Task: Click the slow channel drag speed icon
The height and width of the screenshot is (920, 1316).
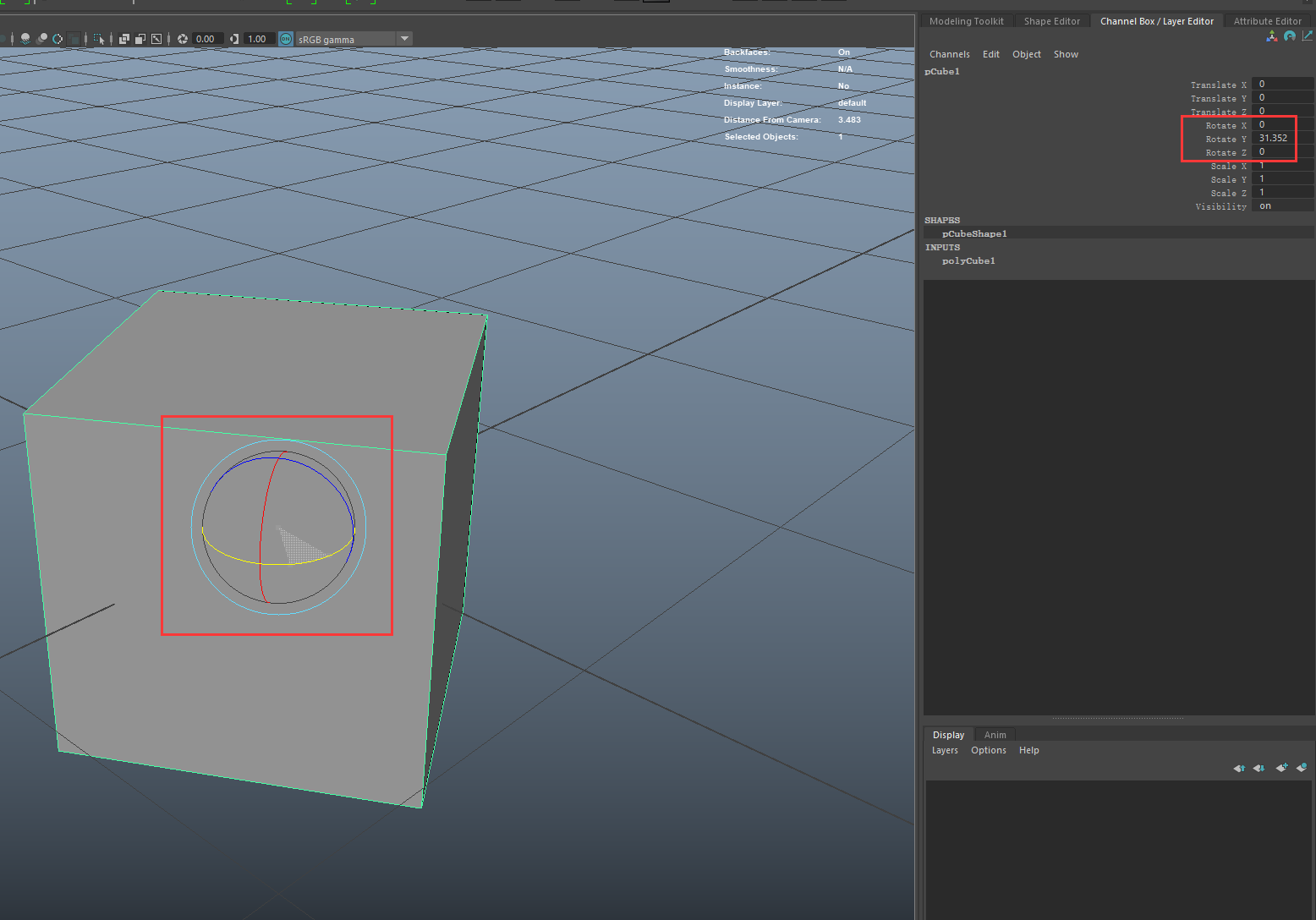Action: point(1289,36)
